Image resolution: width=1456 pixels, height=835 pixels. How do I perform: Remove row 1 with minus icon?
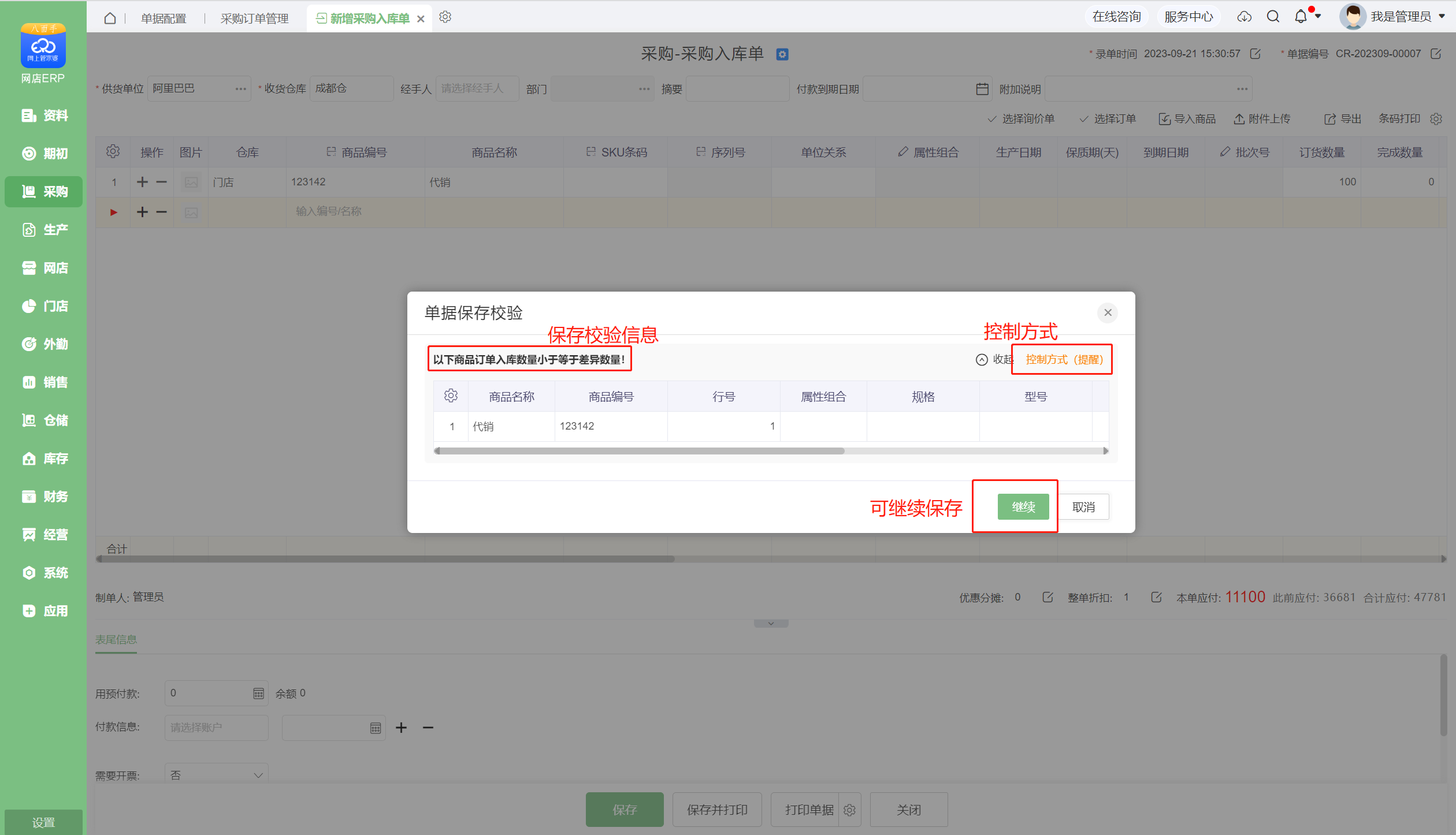(x=162, y=182)
